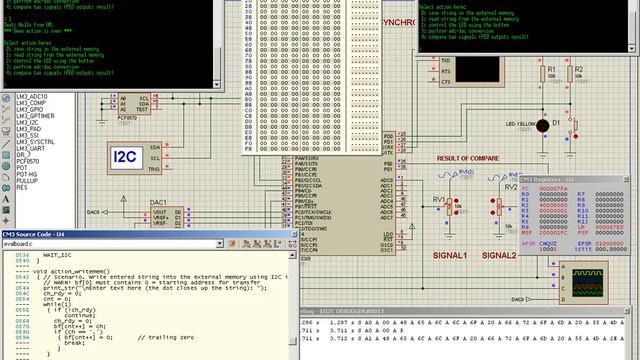Click Step Into icon in Source Code toolbar
This screenshot has width=640, height=360.
tap(257, 244)
